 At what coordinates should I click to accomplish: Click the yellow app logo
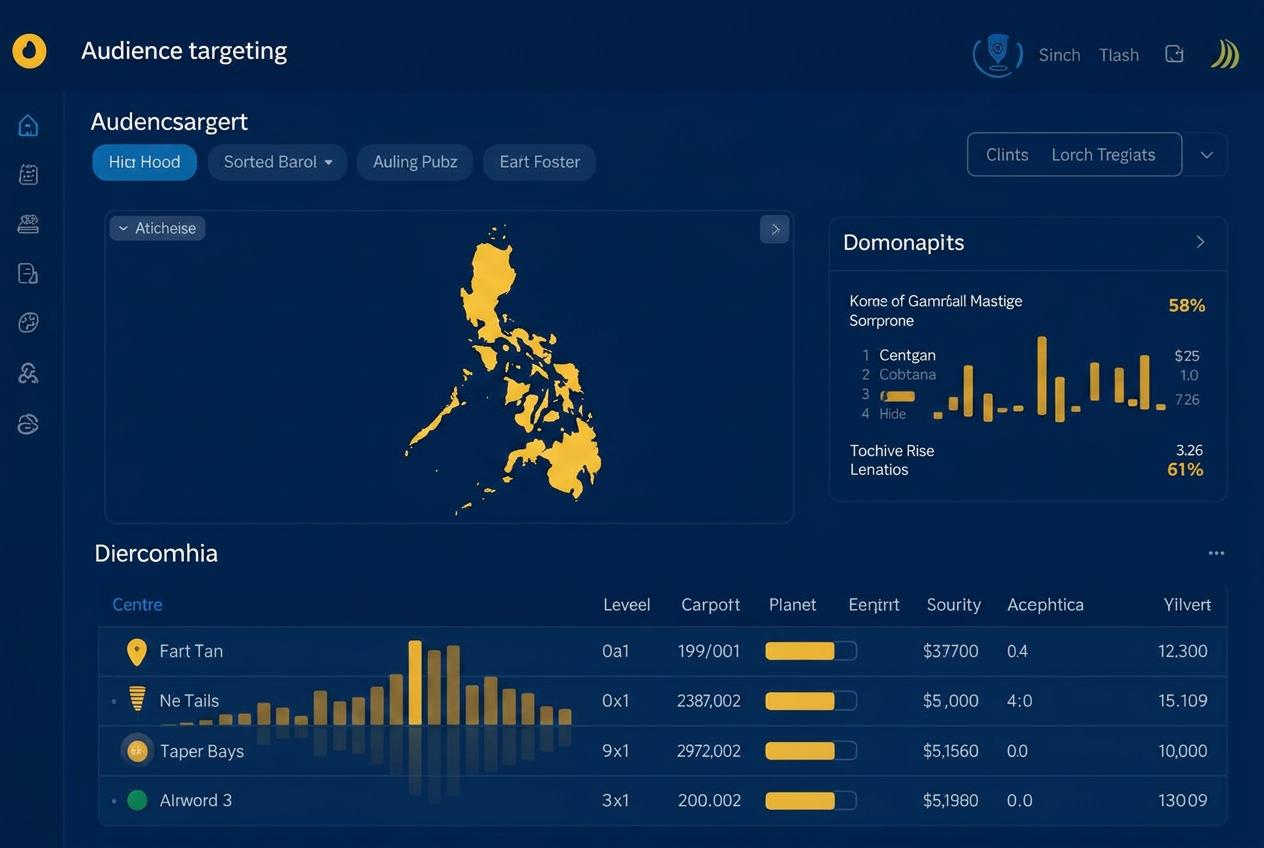29,50
